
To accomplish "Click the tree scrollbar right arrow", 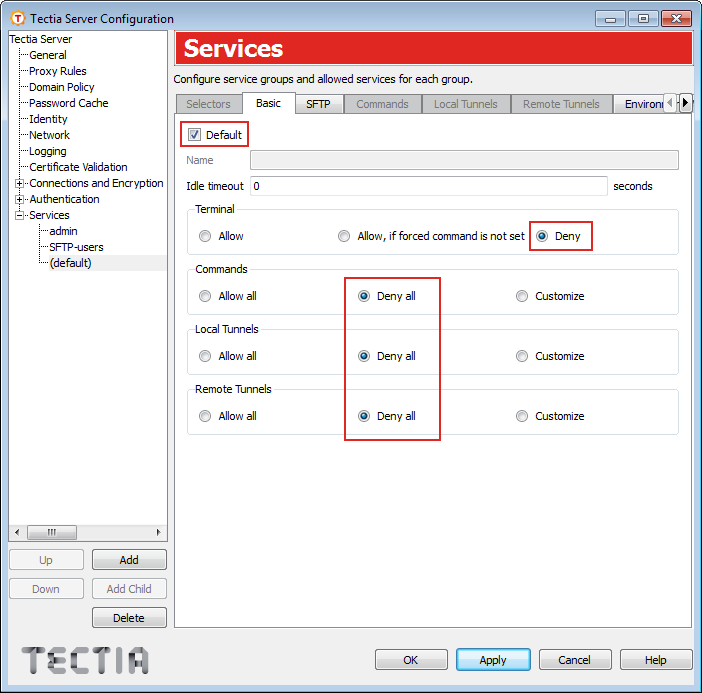I will click(158, 532).
